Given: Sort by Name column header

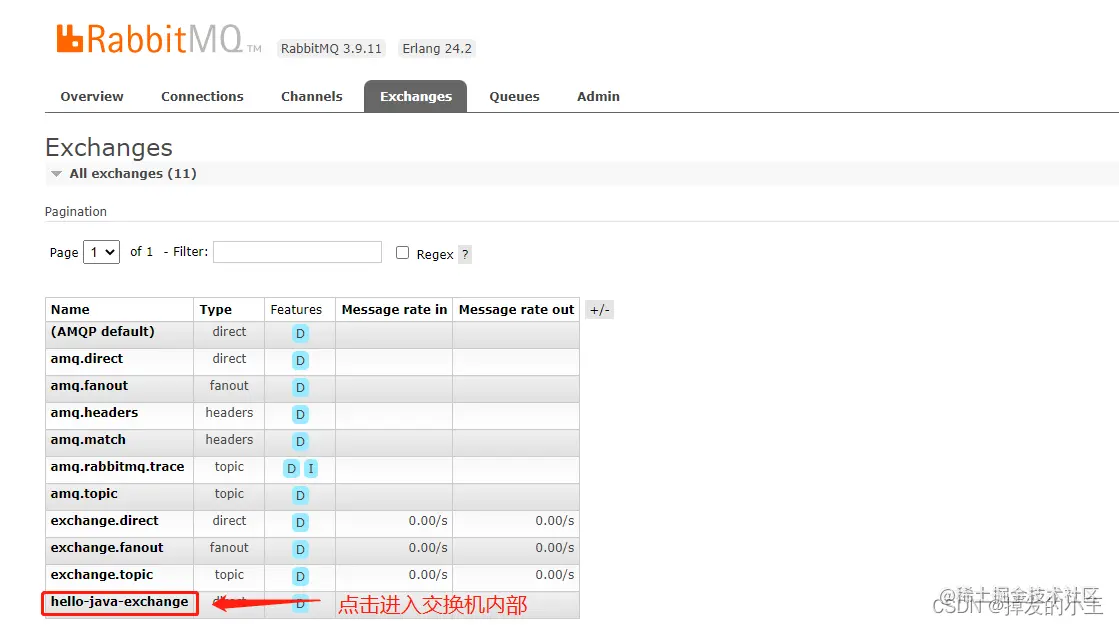Looking at the screenshot, I should point(70,310).
